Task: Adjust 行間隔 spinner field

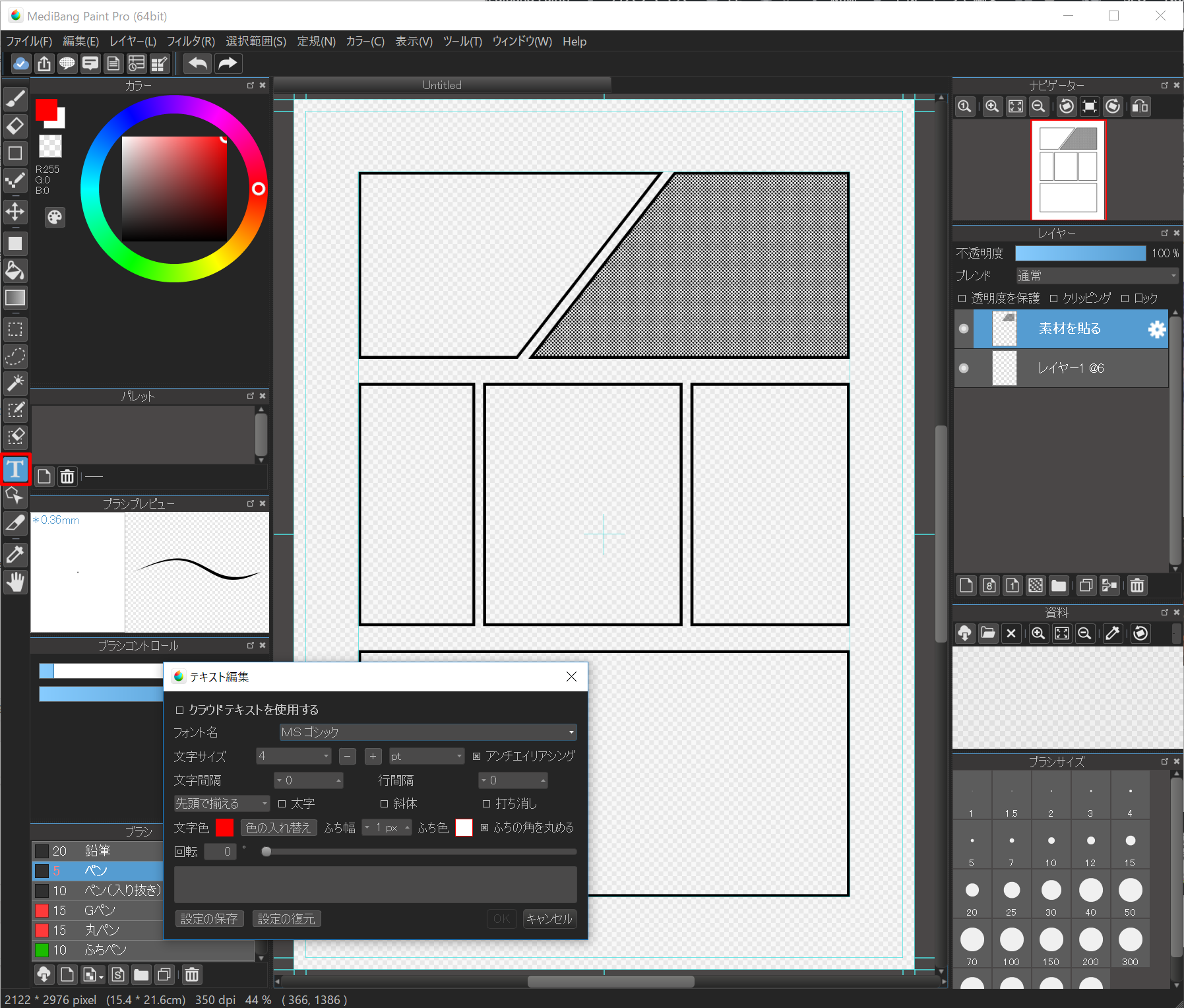Action: pos(513,780)
